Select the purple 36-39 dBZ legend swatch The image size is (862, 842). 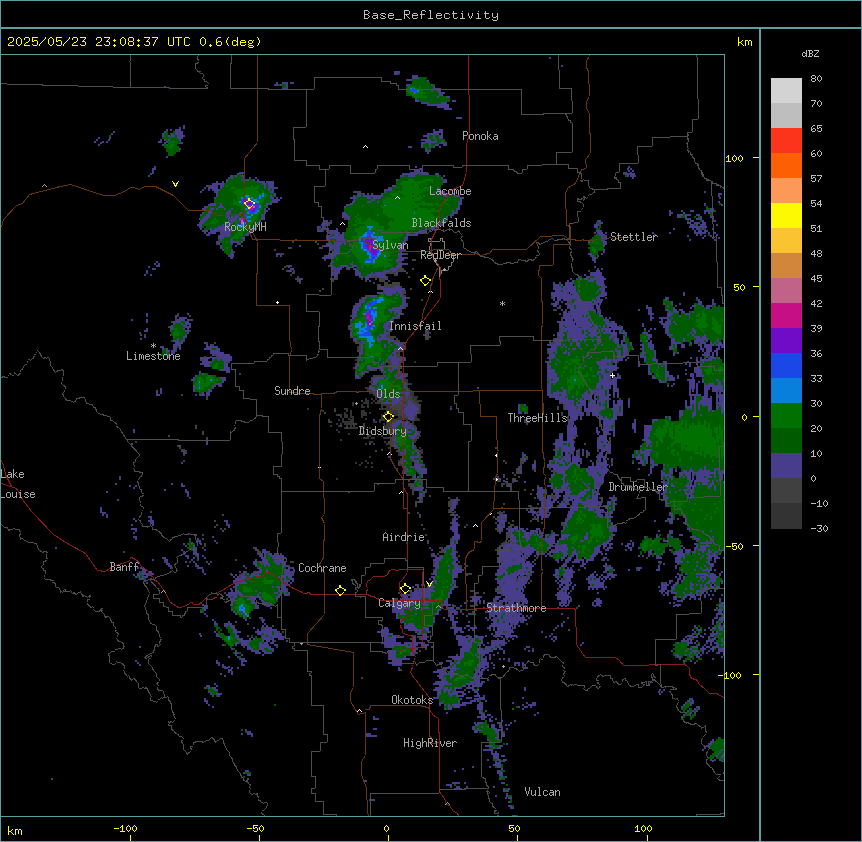[x=786, y=341]
